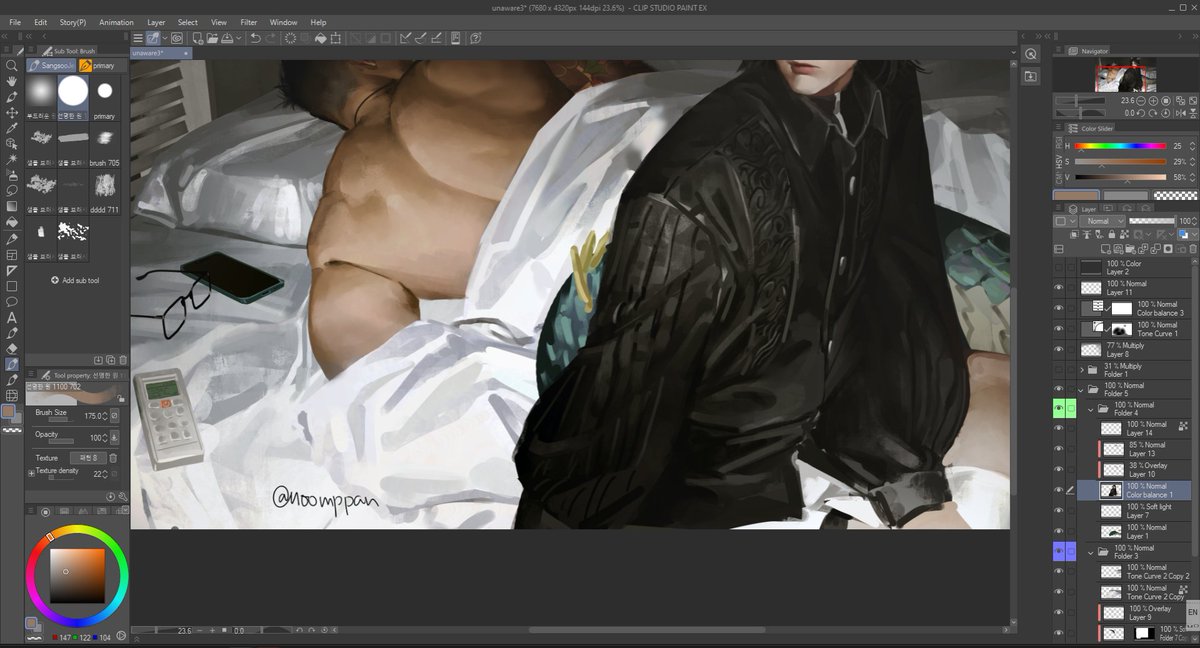Select the Text tool
This screenshot has width=1200, height=648.
pyautogui.click(x=12, y=317)
